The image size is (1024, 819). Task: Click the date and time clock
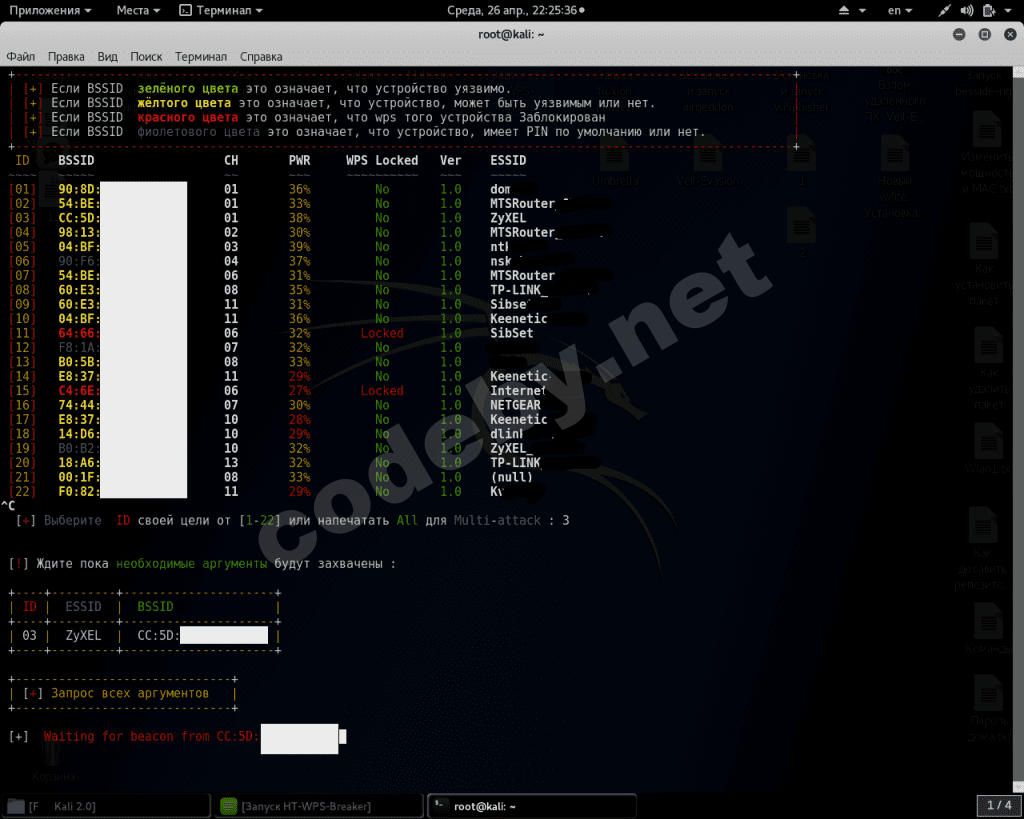pyautogui.click(x=515, y=10)
